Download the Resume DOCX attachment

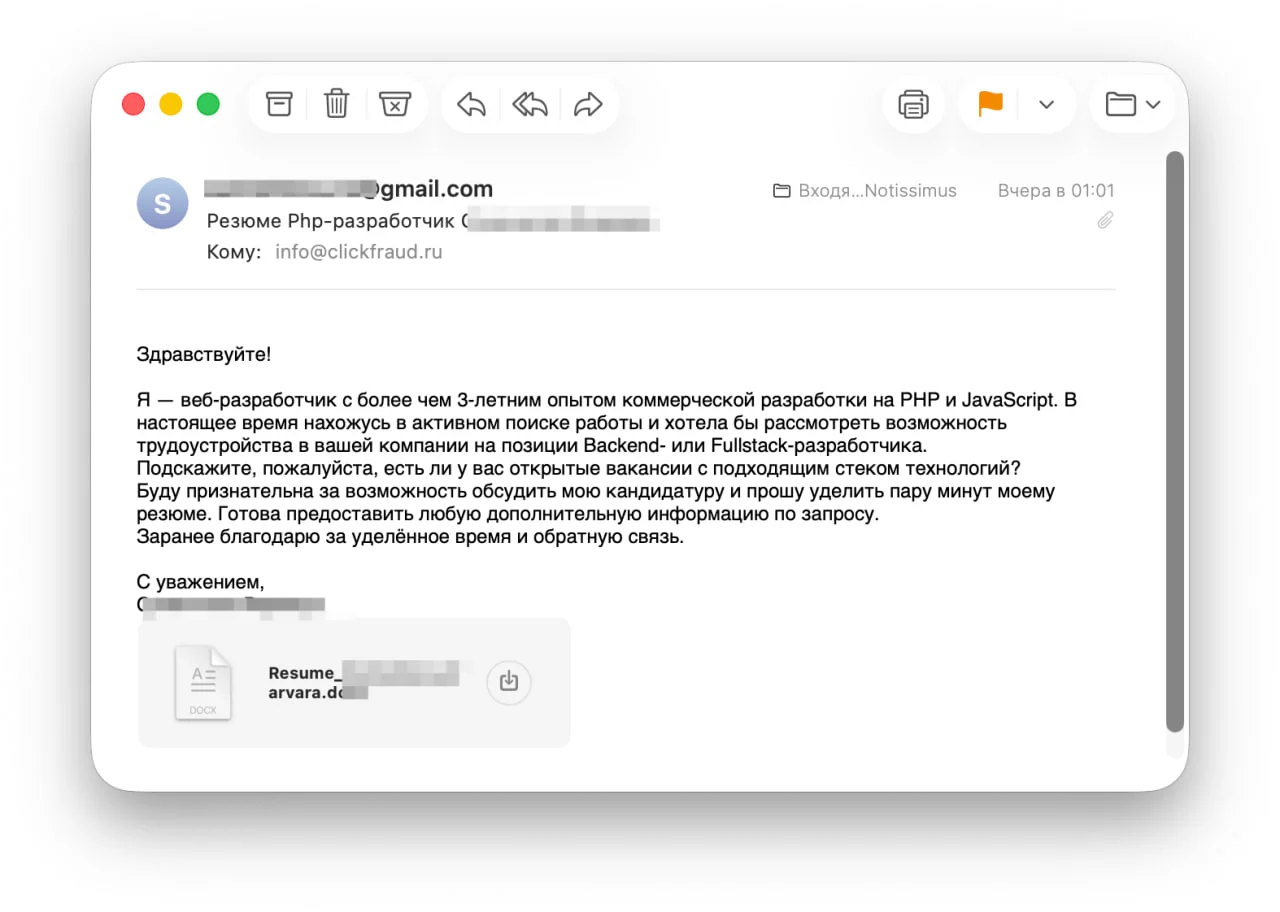(x=509, y=682)
